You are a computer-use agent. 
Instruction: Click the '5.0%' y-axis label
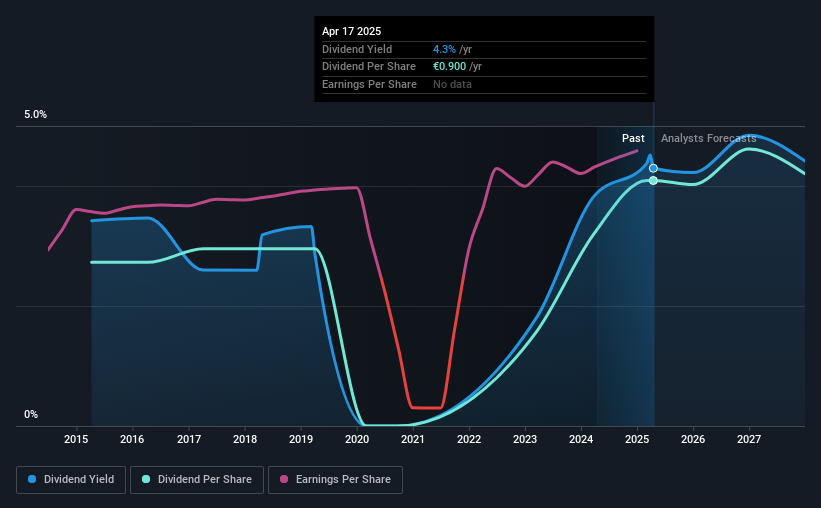(x=35, y=115)
